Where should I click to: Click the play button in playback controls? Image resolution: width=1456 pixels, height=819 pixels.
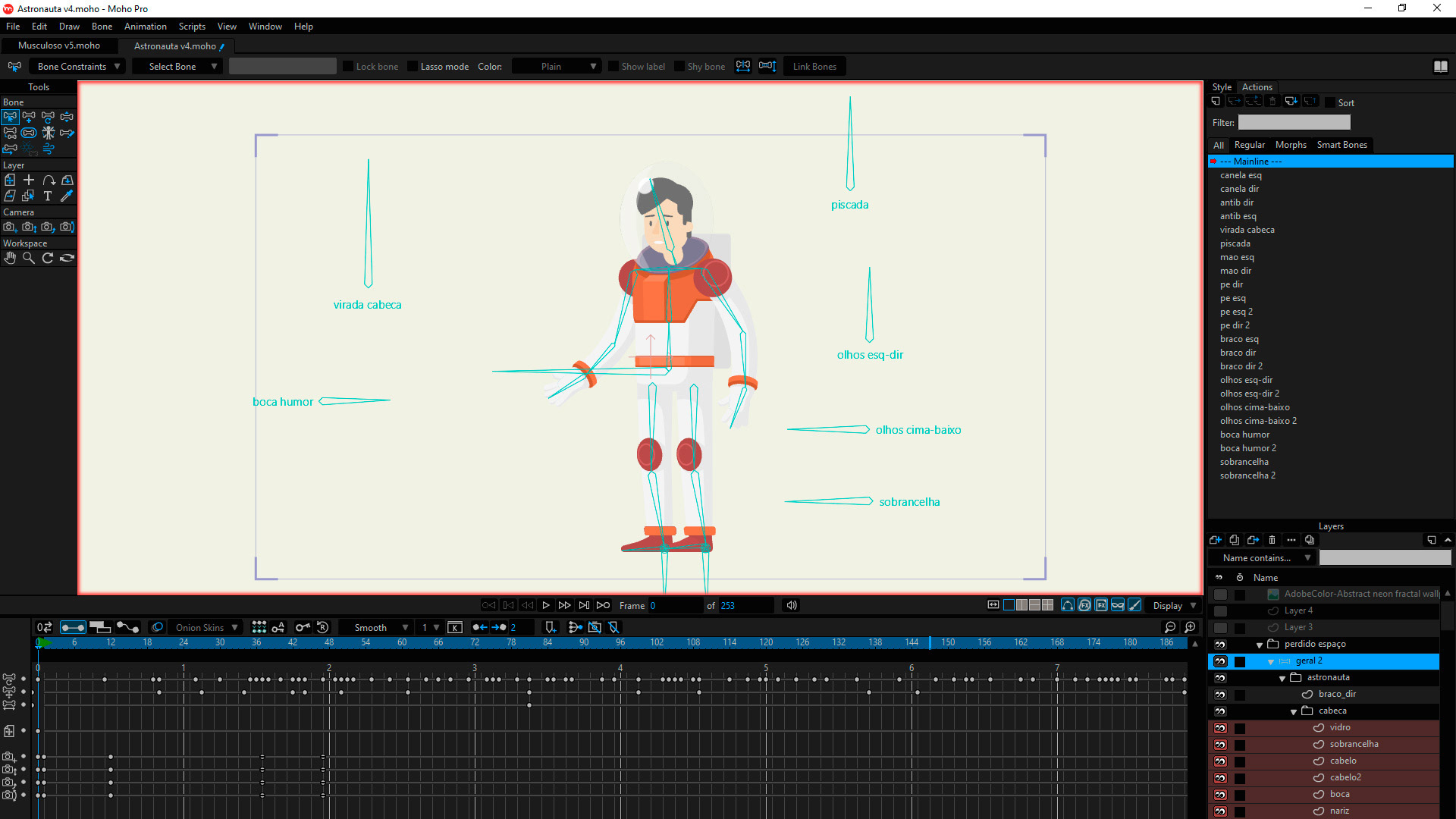tap(545, 605)
